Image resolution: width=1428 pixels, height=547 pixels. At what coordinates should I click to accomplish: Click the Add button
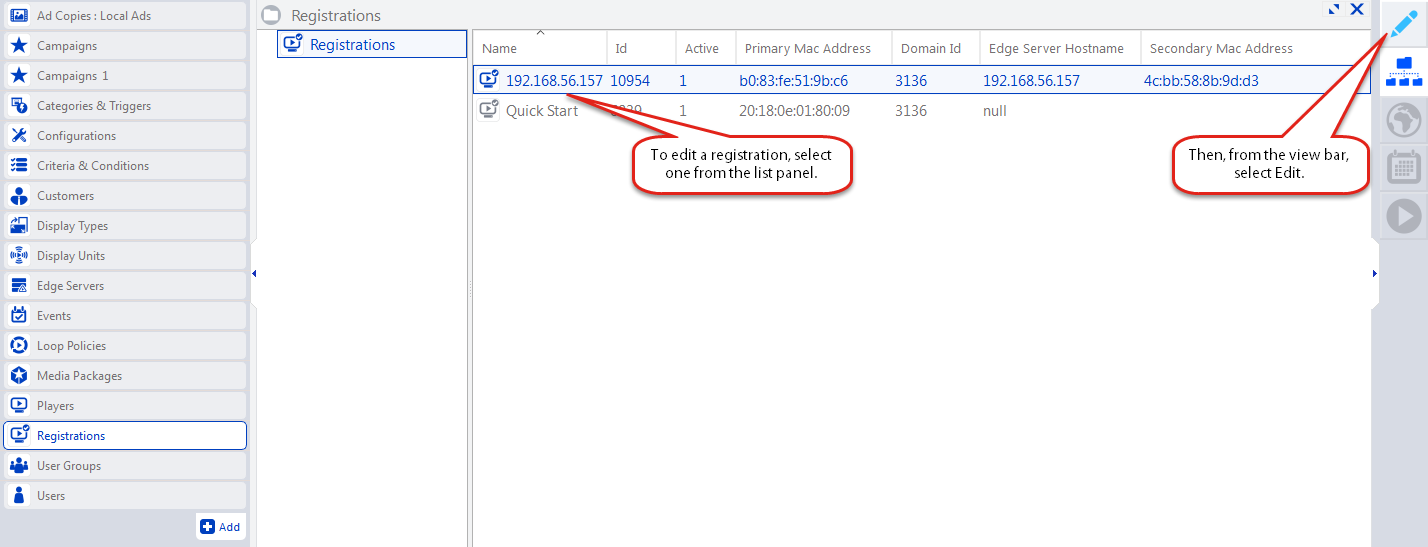click(220, 527)
